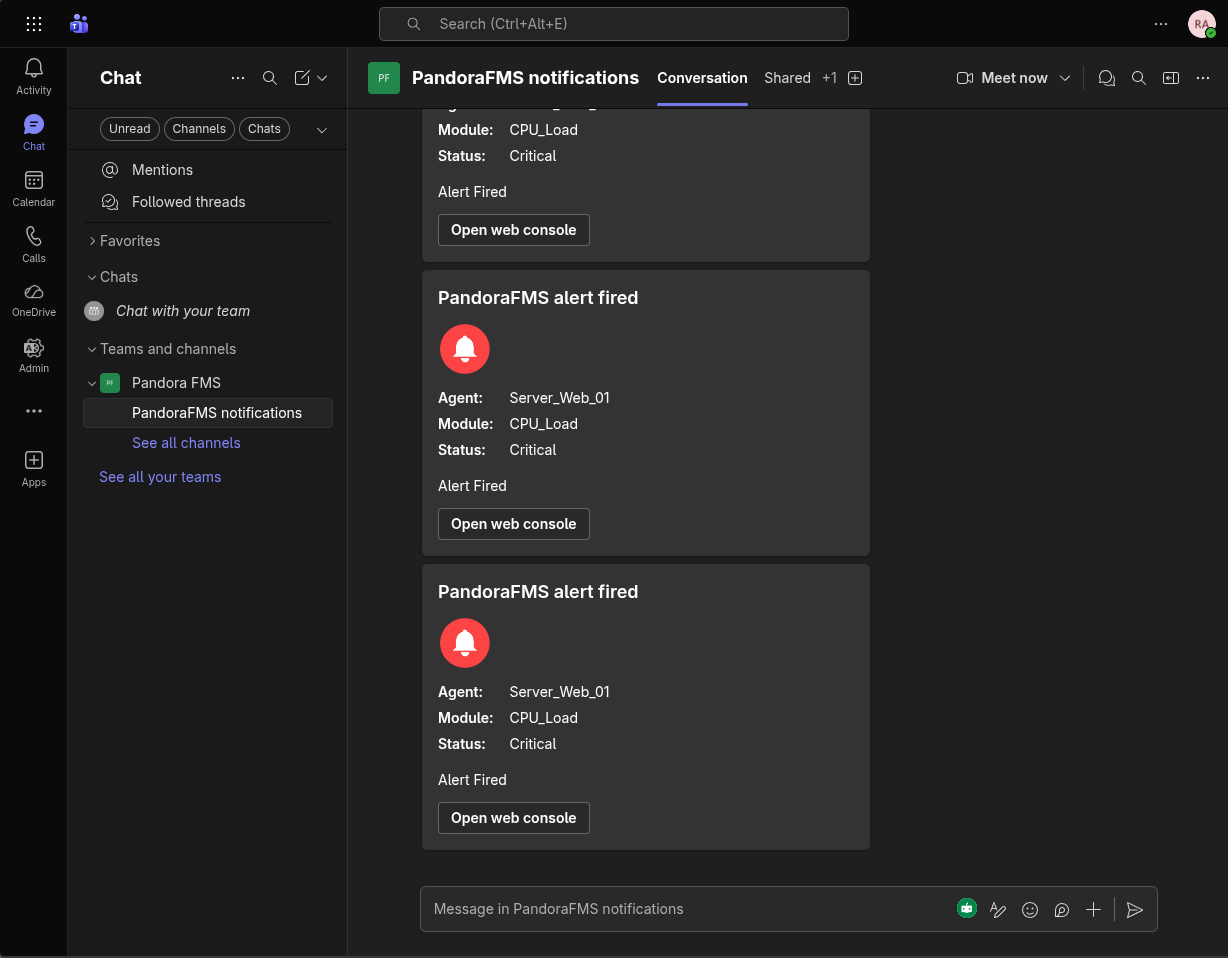Viewport: 1228px width, 958px height.
Task: Open the message format pen icon
Action: (x=998, y=909)
